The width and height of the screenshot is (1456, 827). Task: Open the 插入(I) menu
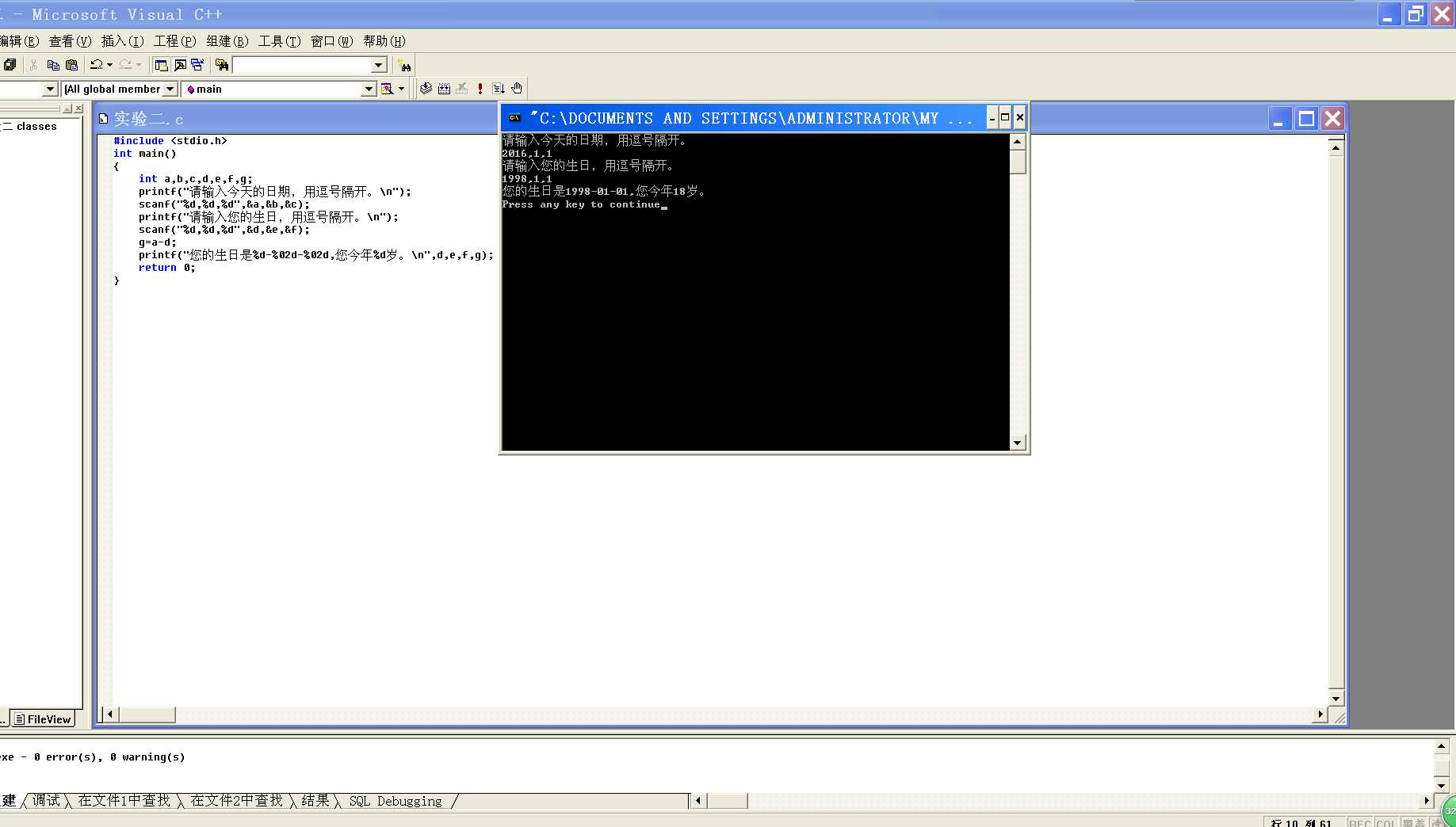pyautogui.click(x=122, y=41)
